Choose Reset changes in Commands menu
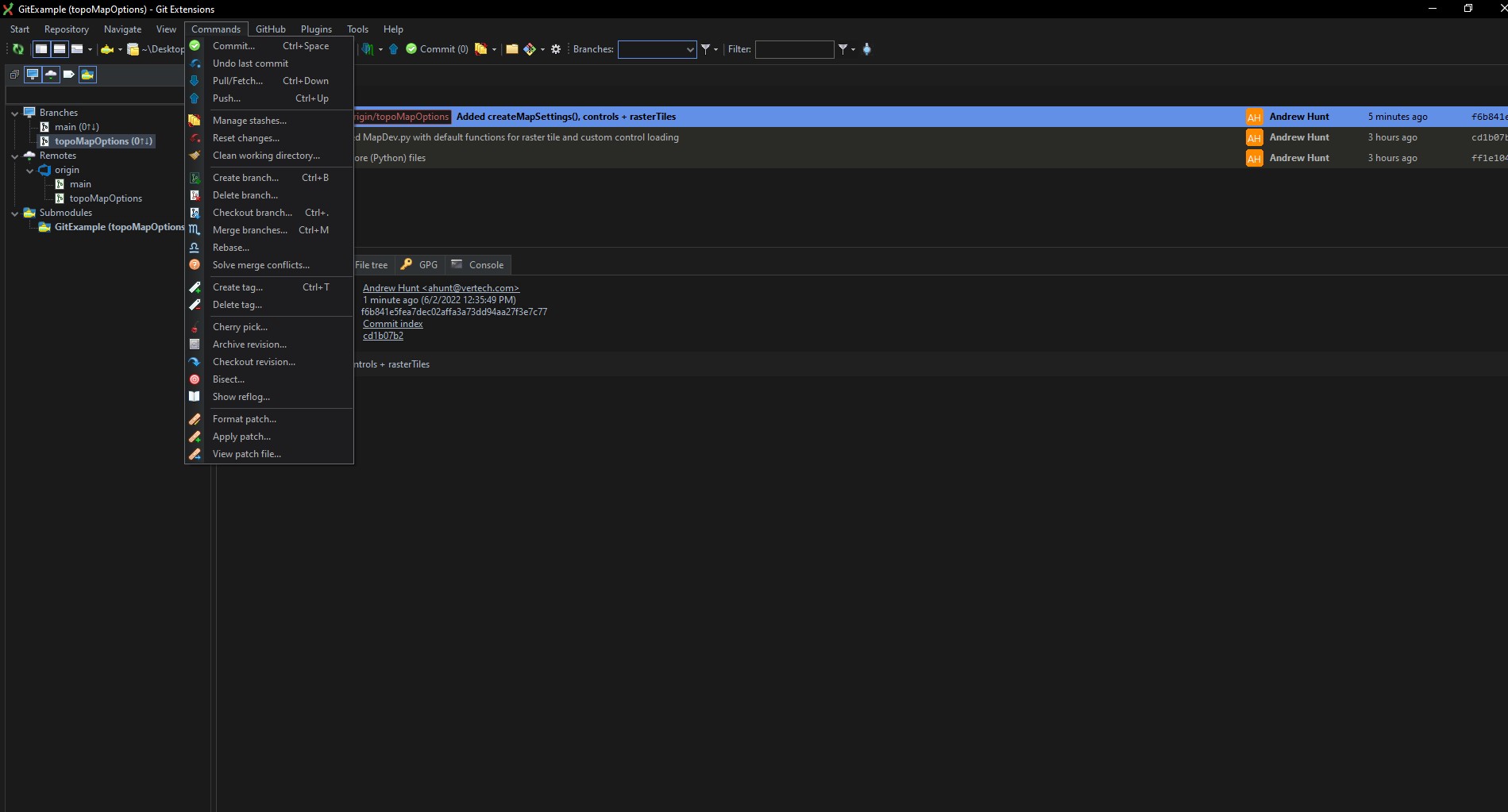 tap(269, 138)
